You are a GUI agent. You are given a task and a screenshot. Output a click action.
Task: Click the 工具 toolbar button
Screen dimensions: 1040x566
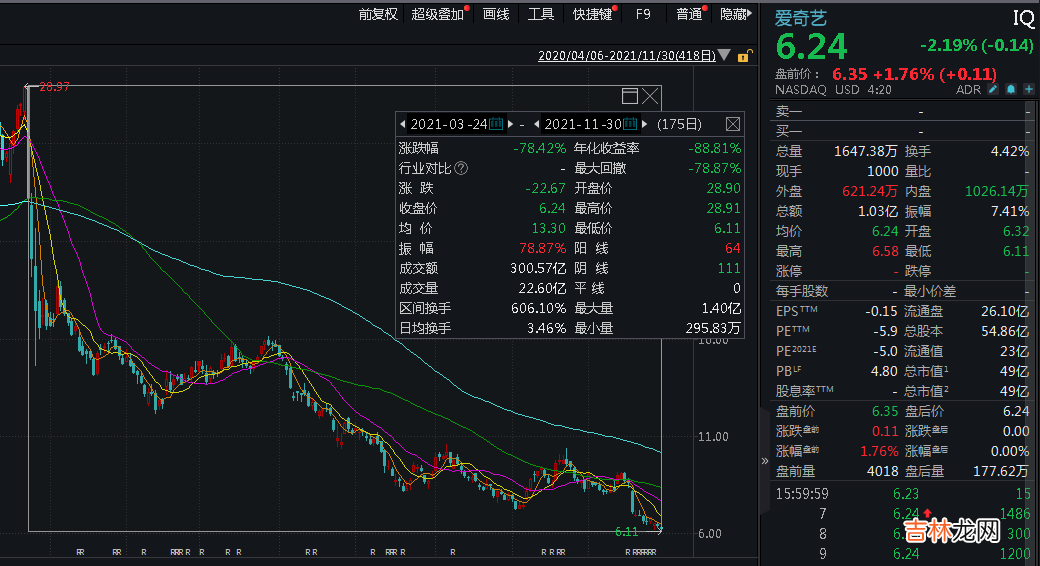[x=541, y=14]
